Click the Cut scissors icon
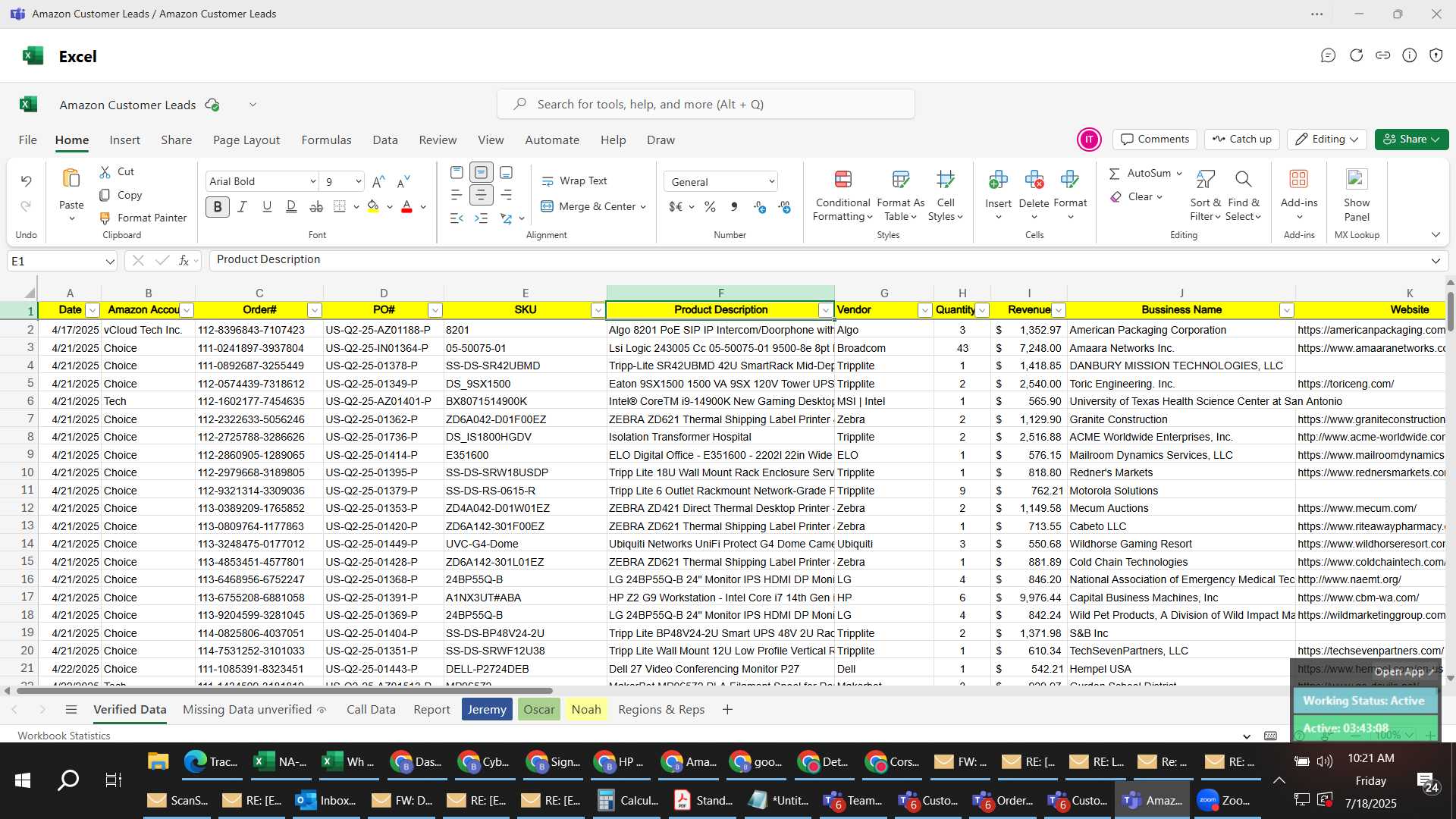1456x819 pixels. pos(105,172)
